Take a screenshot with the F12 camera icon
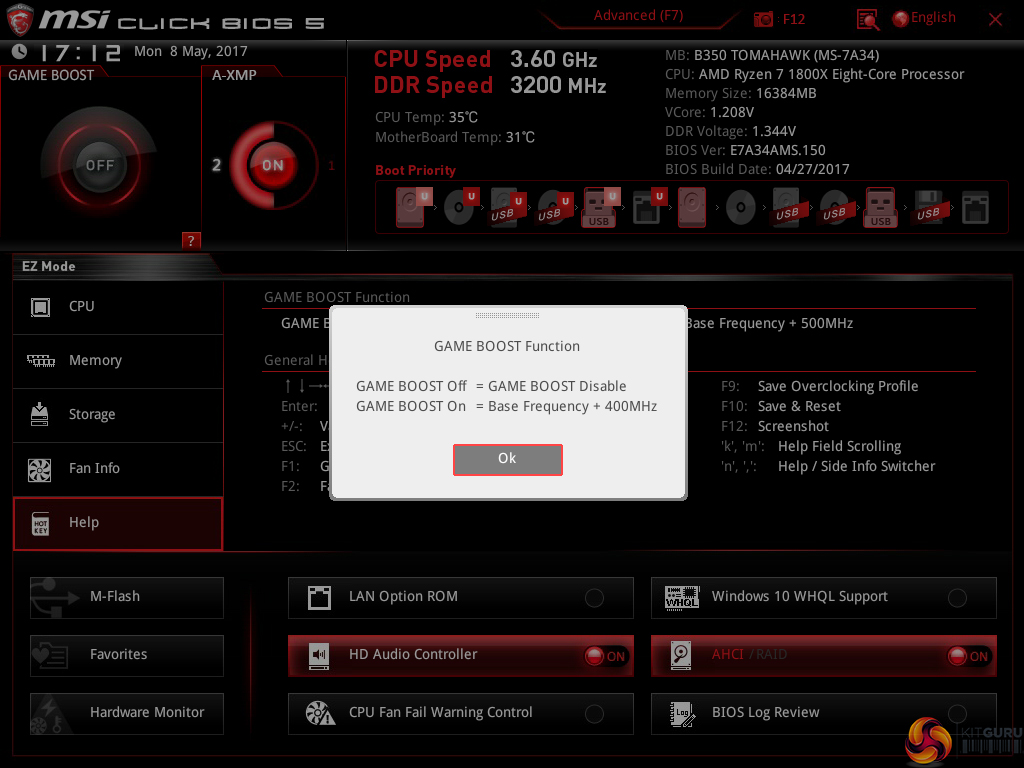The height and width of the screenshot is (768, 1024). (763, 19)
